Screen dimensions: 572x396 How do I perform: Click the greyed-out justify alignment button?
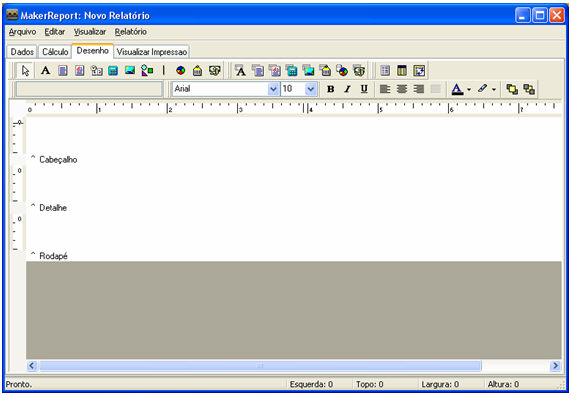(x=436, y=89)
